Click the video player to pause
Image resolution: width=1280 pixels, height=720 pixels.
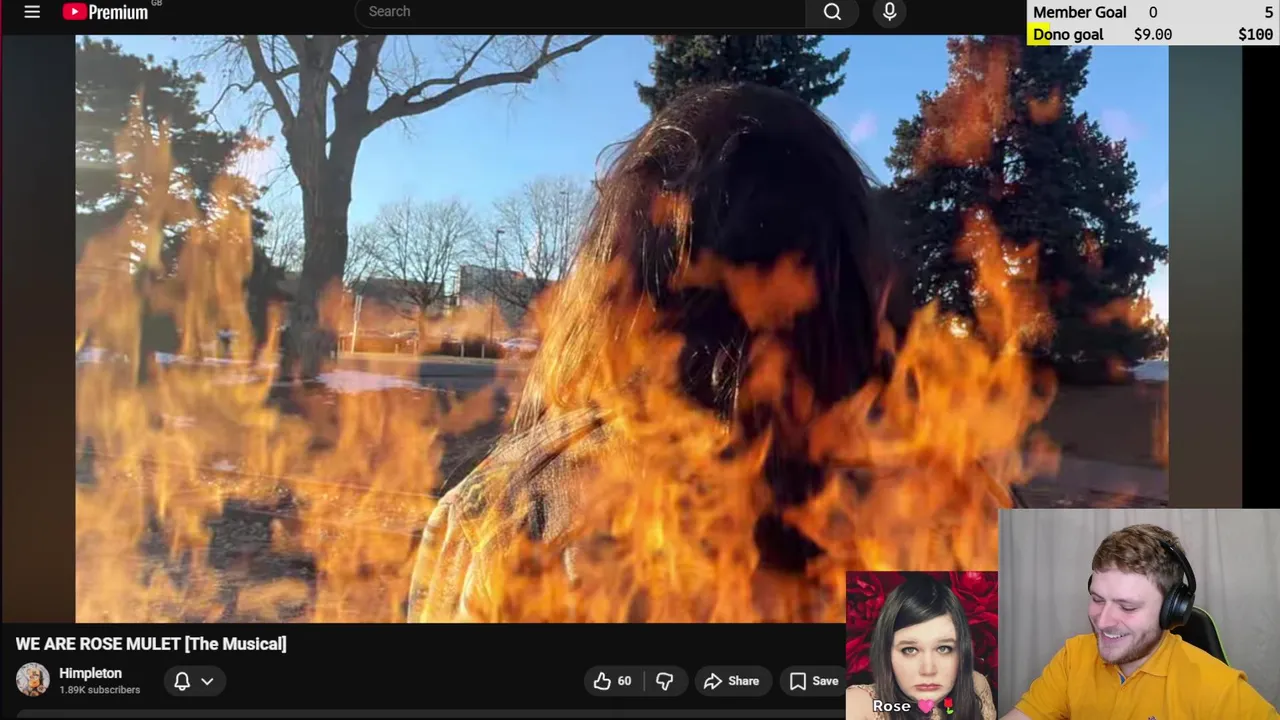tap(622, 328)
